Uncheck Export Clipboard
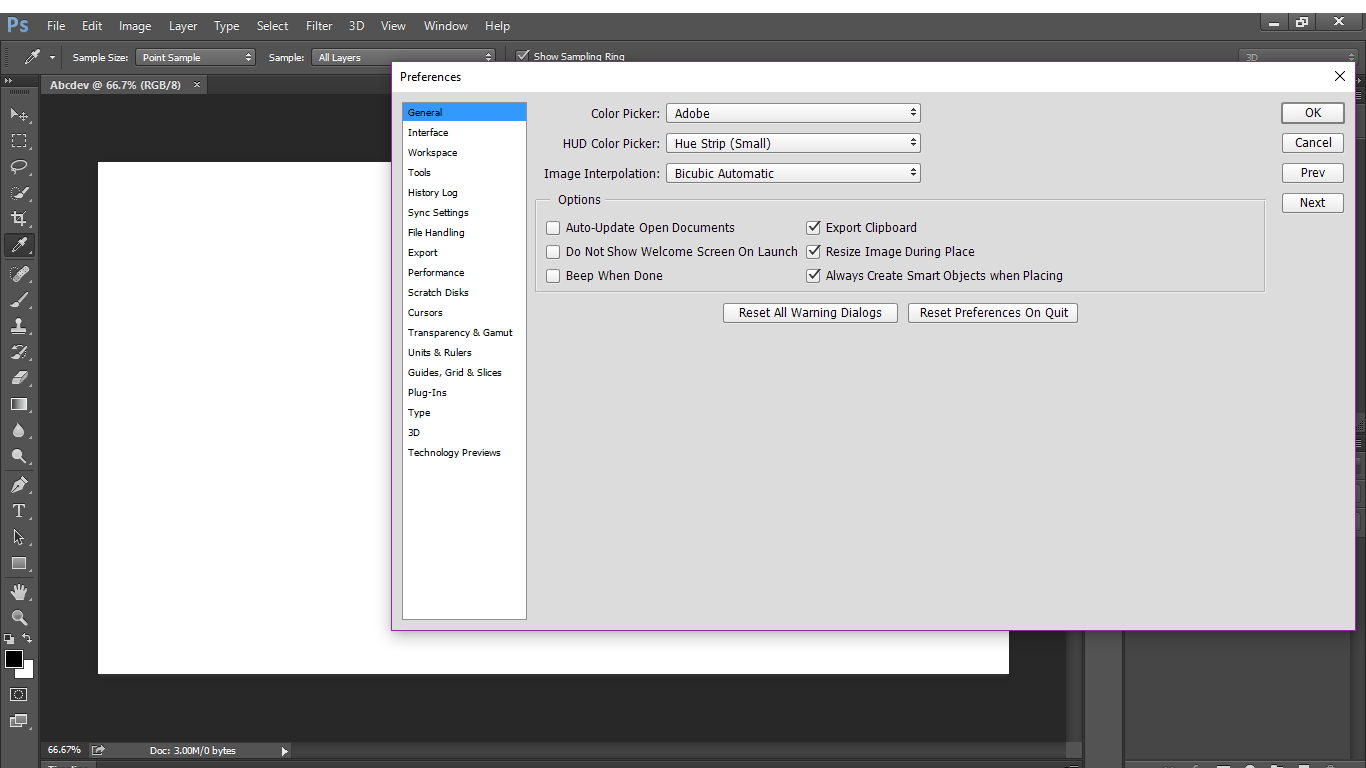The width and height of the screenshot is (1366, 768). point(813,227)
